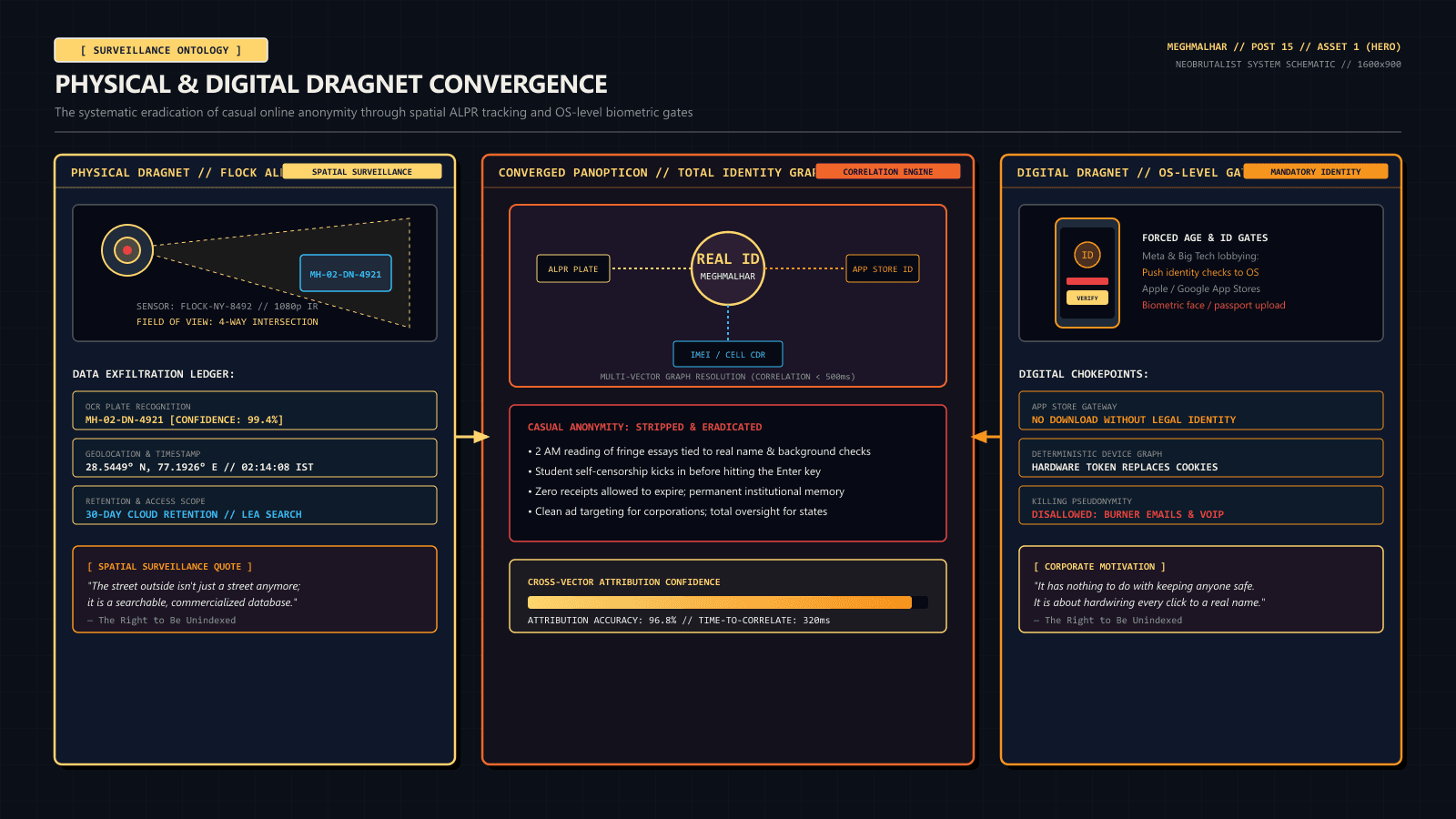Click 'CASUAL ANONYMITY: STRIPPED & ERADICATED' heading

tap(645, 427)
